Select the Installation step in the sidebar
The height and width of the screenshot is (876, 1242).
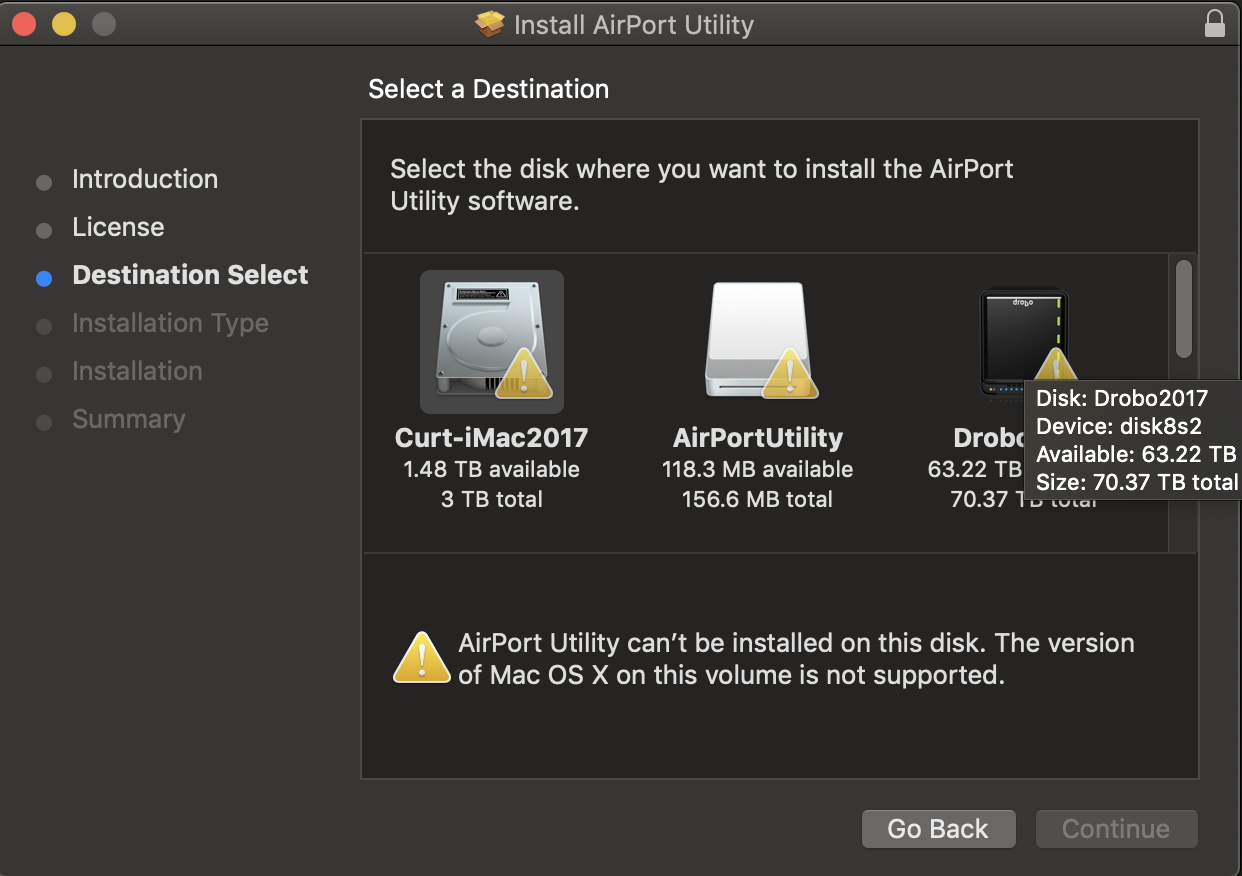click(x=137, y=371)
